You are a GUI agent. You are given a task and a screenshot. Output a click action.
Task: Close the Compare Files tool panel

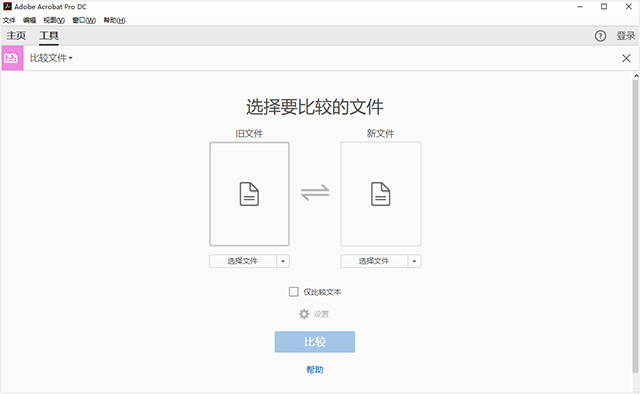(x=626, y=58)
